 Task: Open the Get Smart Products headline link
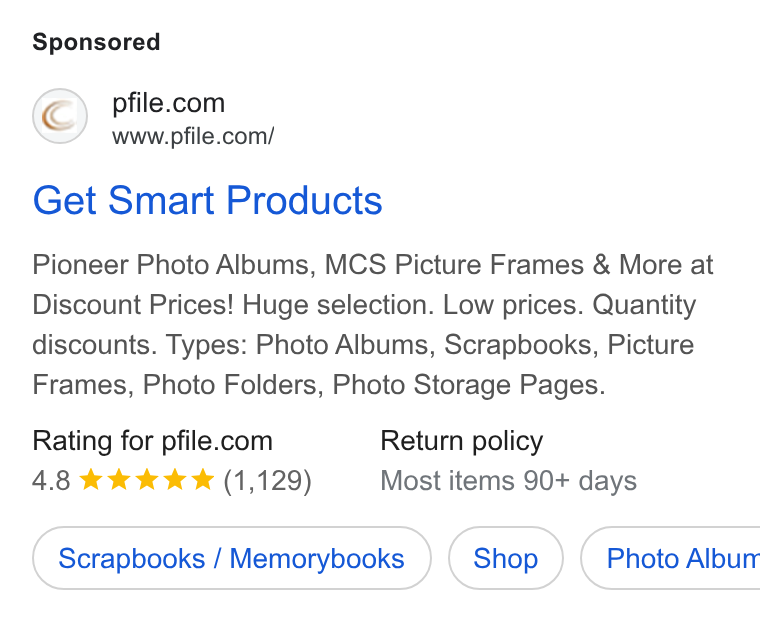[207, 200]
